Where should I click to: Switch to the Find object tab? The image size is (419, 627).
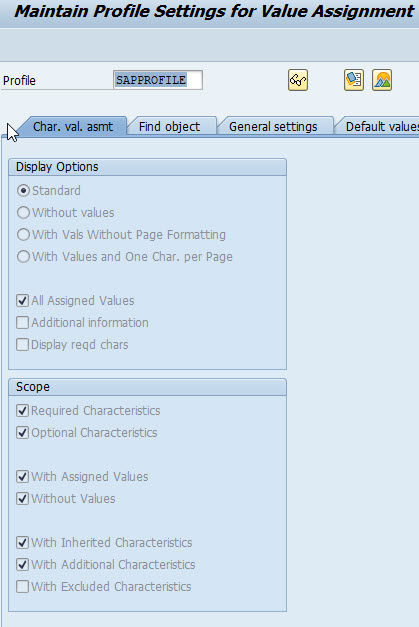pos(170,126)
